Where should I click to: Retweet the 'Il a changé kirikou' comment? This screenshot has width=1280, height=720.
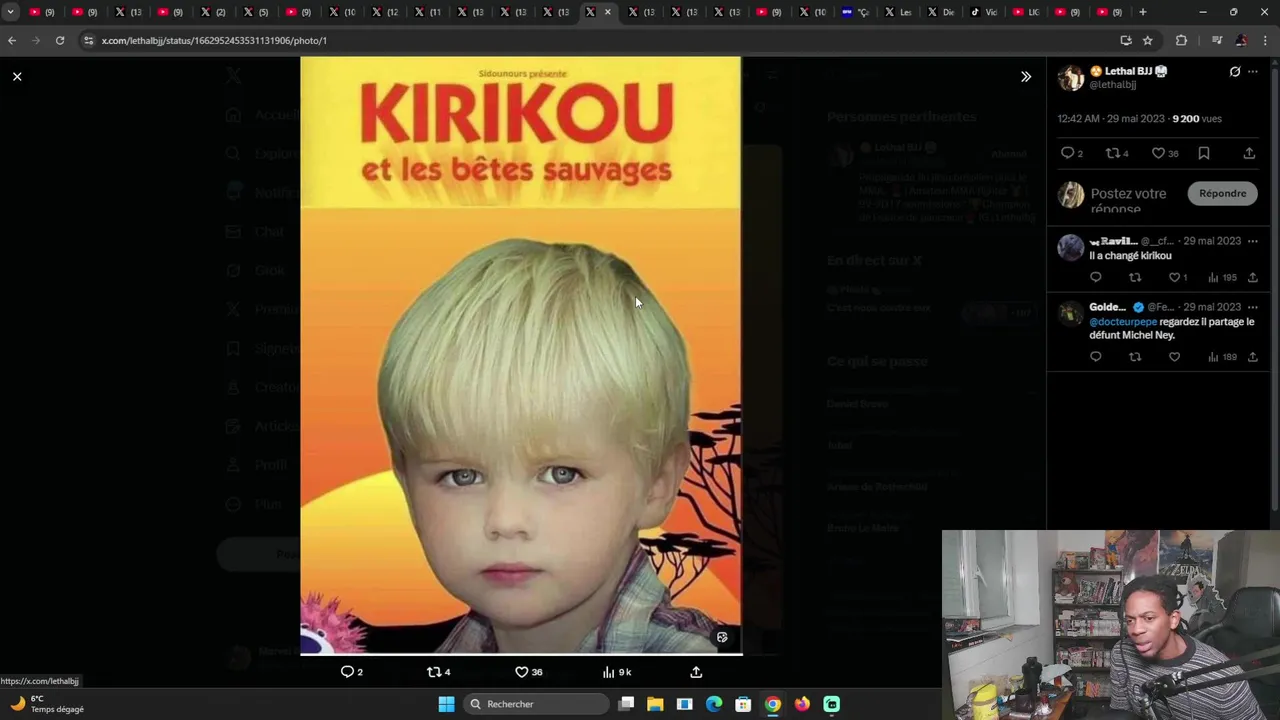coord(1135,277)
